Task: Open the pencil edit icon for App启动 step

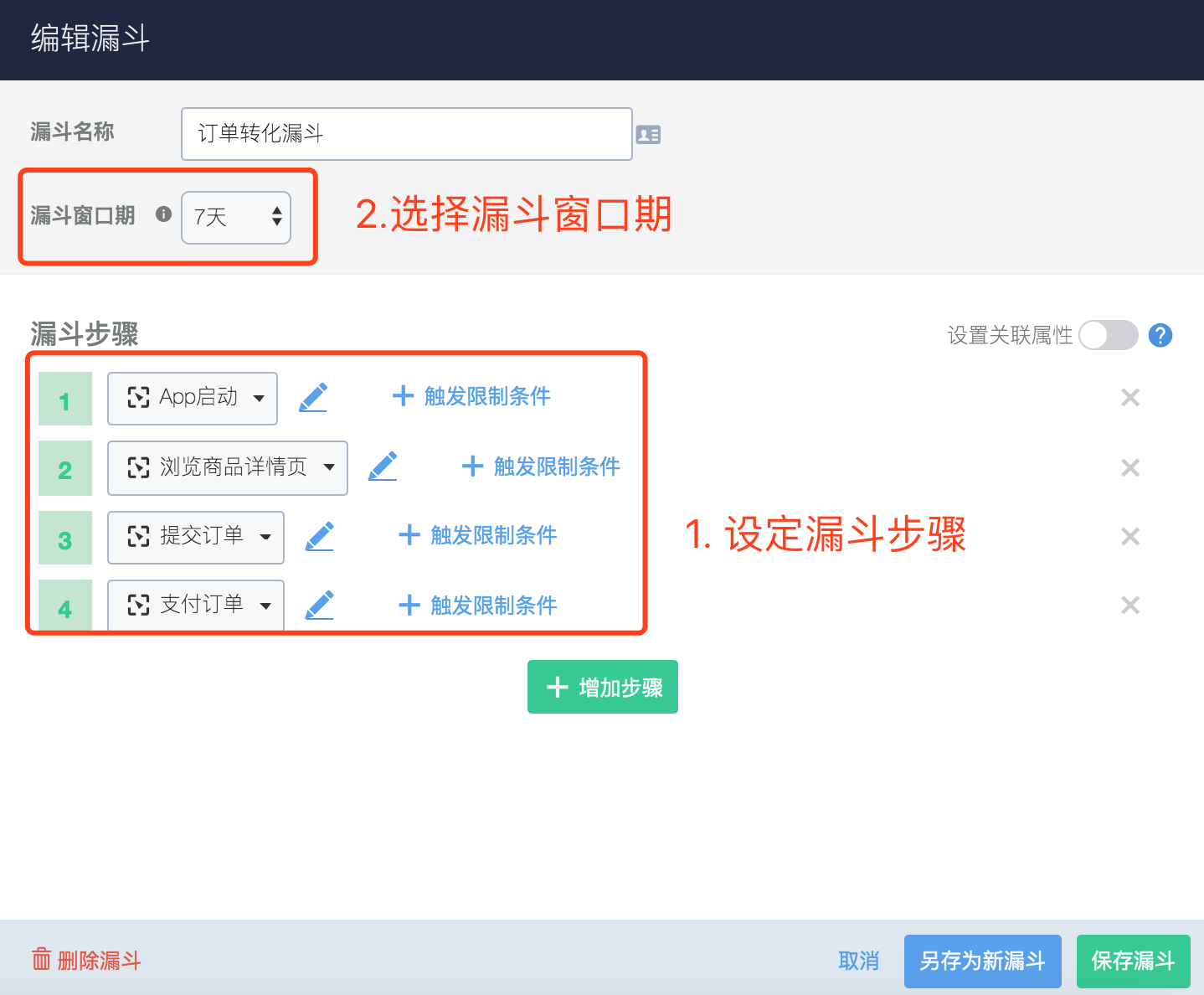Action: tap(314, 398)
